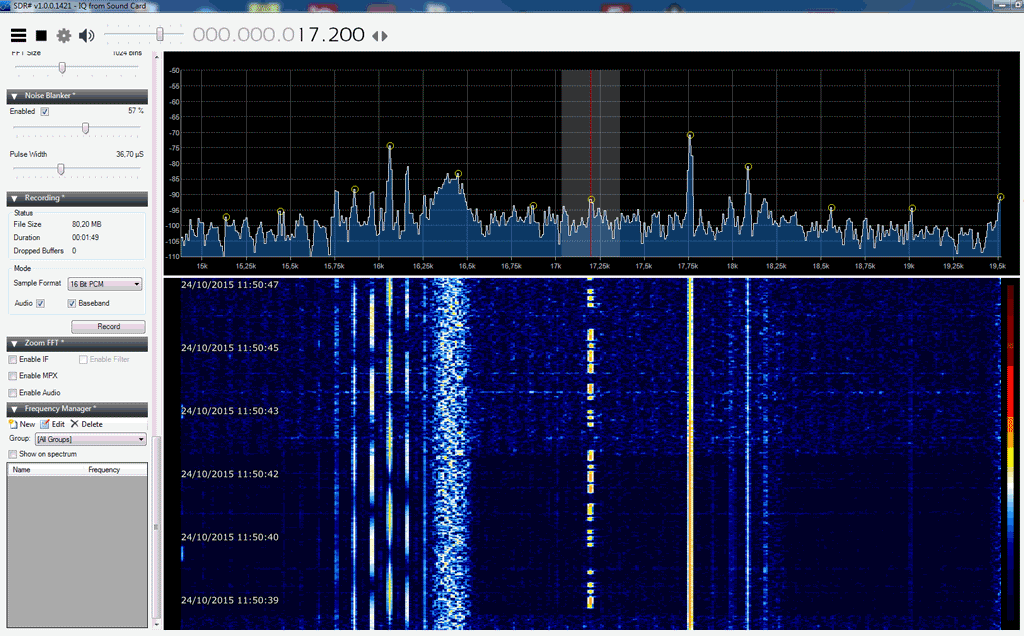Click the waterfall timestamp 24/10/2015 11:50:43
This screenshot has height=636, width=1024.
230,411
